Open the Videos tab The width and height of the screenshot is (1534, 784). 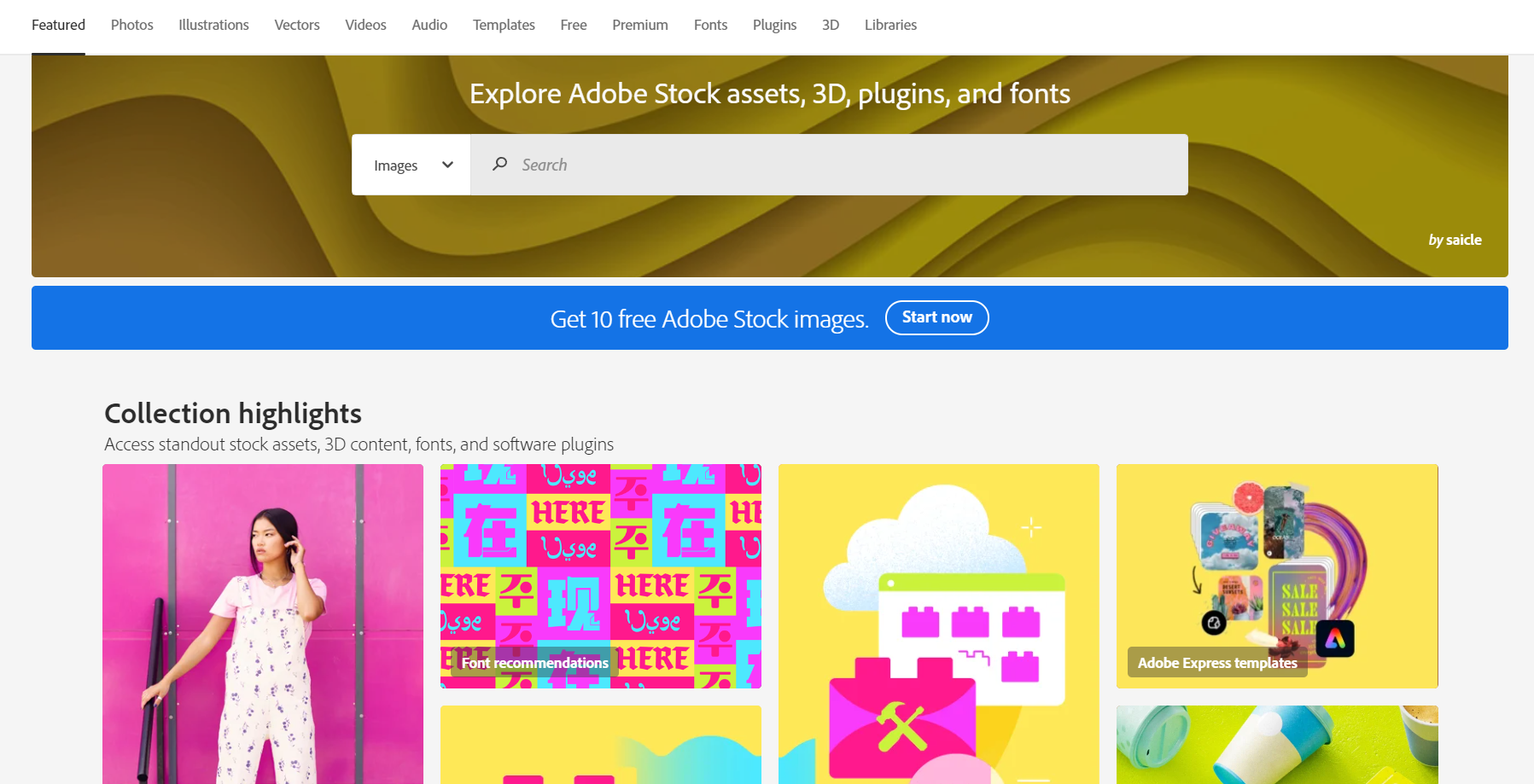(365, 26)
